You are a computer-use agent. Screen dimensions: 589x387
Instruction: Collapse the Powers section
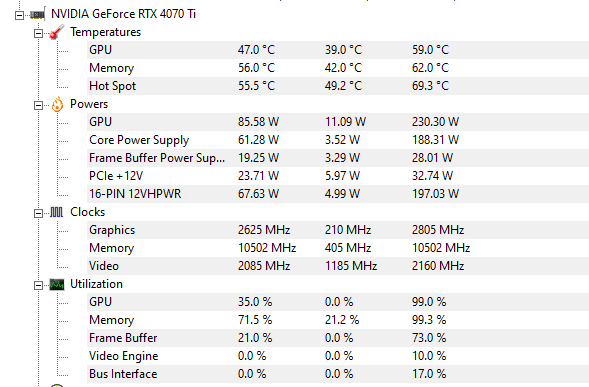(38, 106)
